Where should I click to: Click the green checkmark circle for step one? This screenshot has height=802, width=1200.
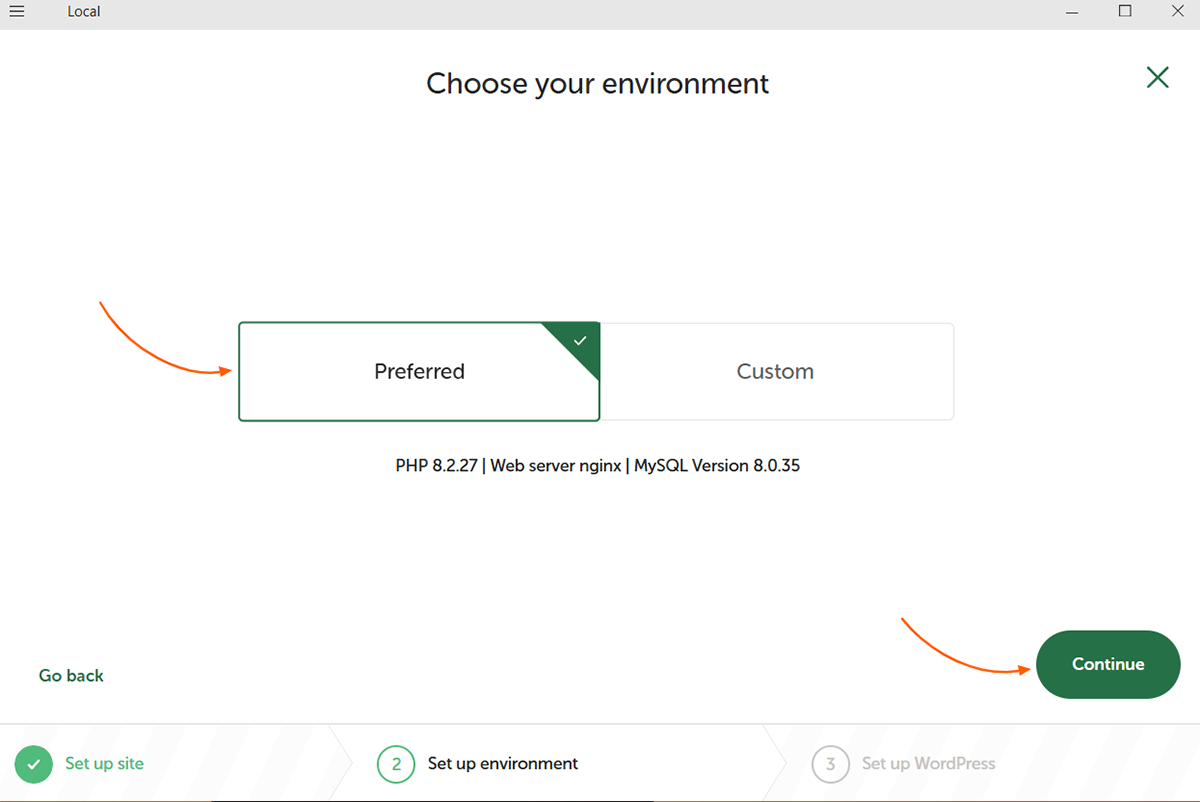(x=34, y=764)
